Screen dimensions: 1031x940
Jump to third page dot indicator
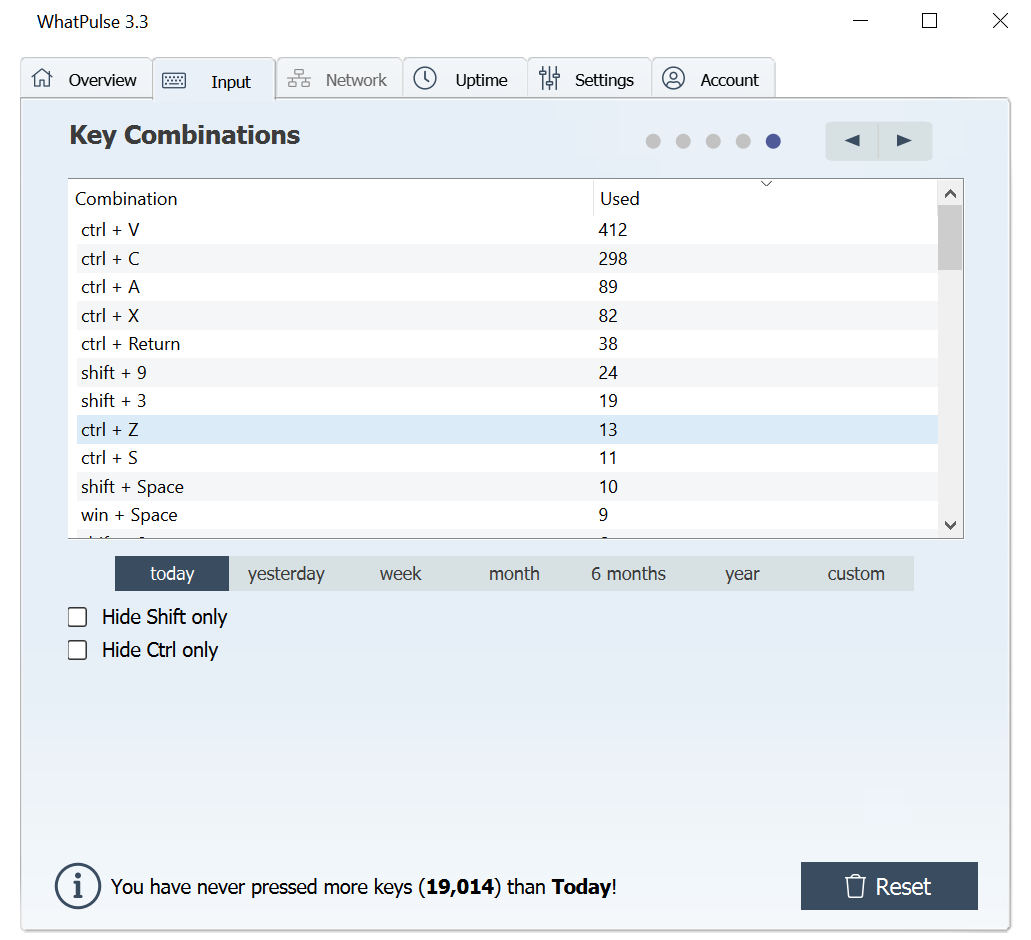(x=713, y=141)
